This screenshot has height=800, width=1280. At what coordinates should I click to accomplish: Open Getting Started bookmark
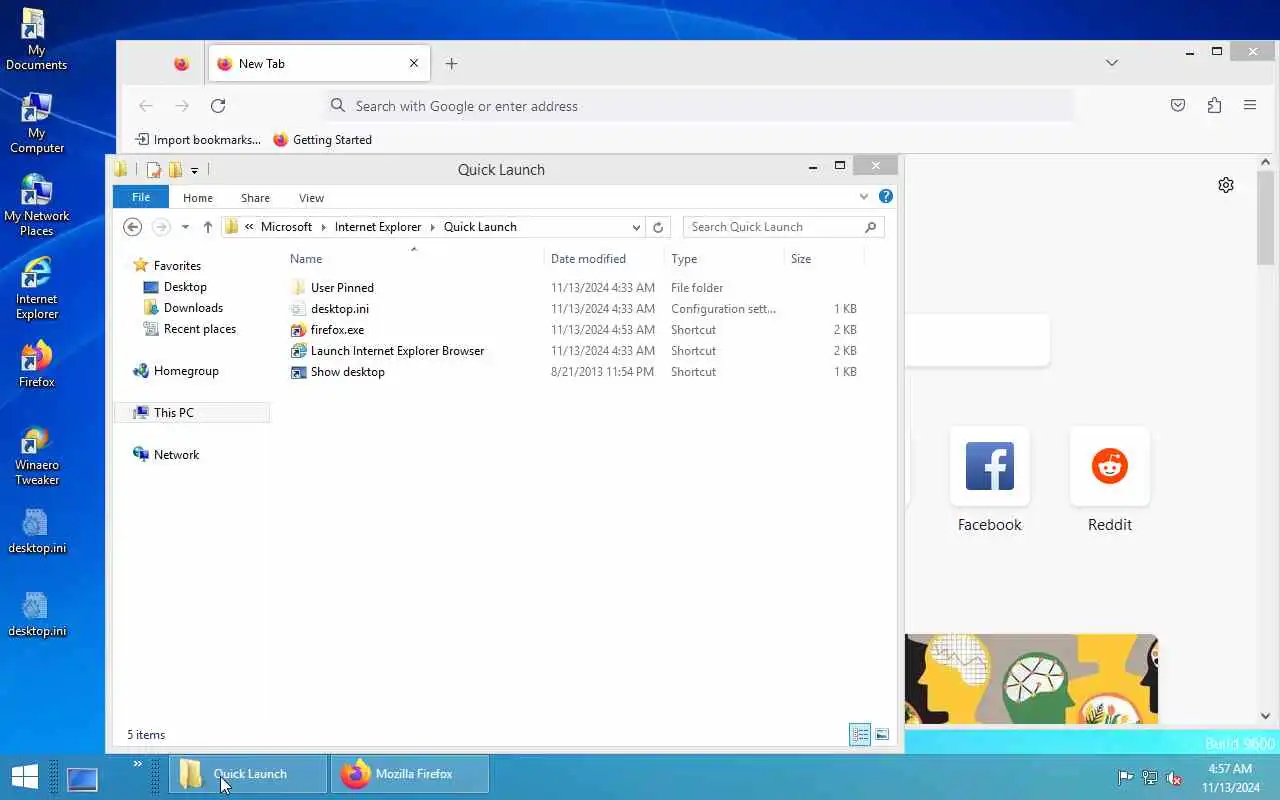(323, 140)
